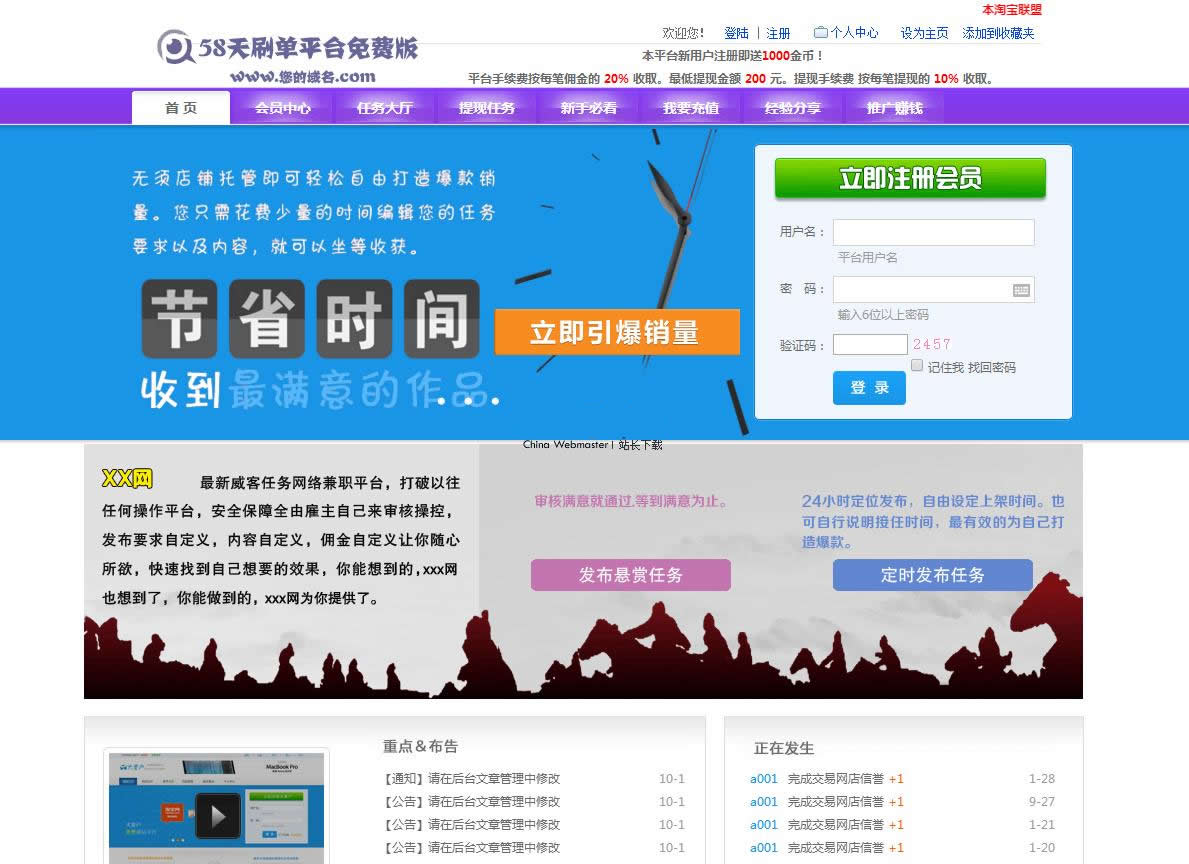Select the first banner slide dot
1189x864 pixels.
coord(441,401)
